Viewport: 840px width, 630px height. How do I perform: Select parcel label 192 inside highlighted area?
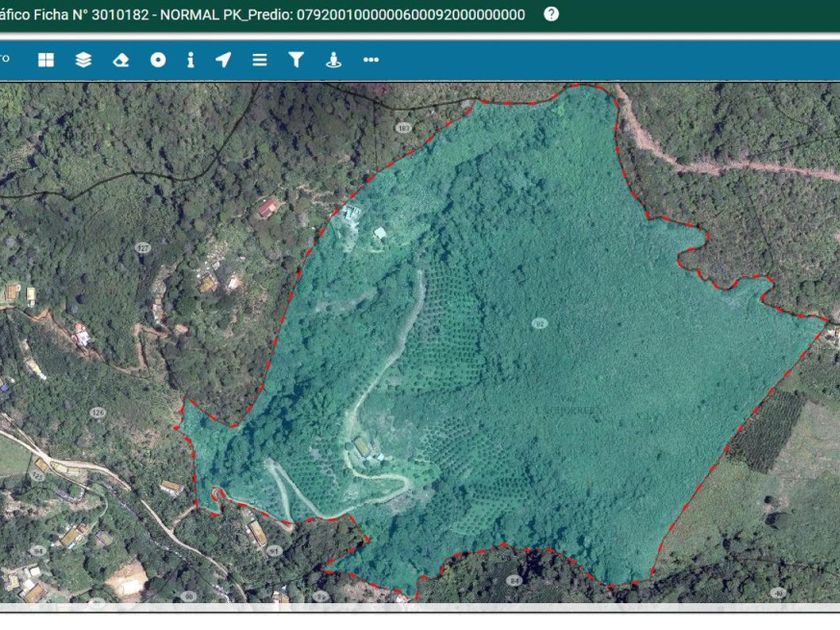(x=539, y=323)
